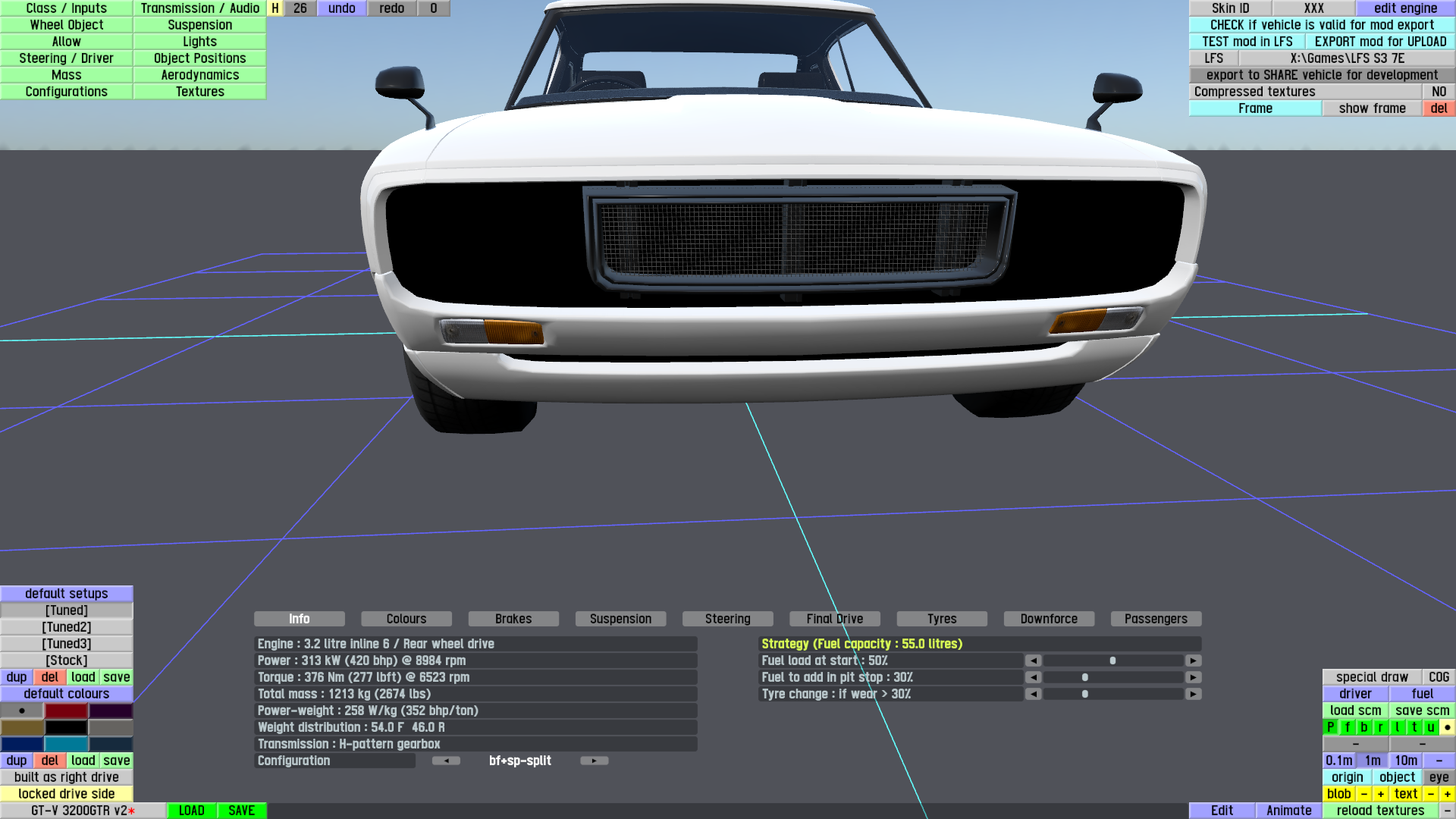Click the 't' top view button

[1414, 727]
